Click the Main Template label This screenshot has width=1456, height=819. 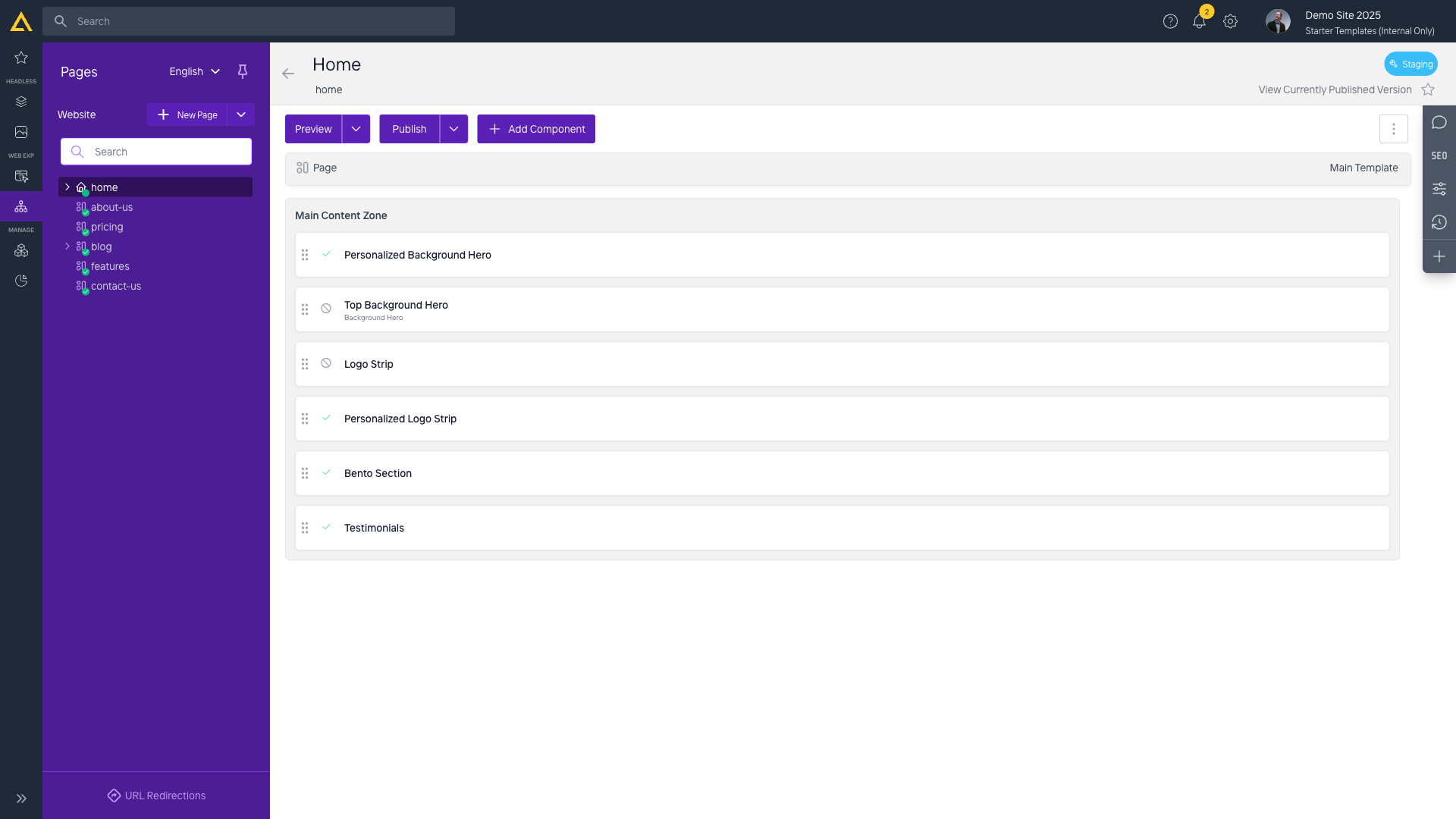(1363, 168)
